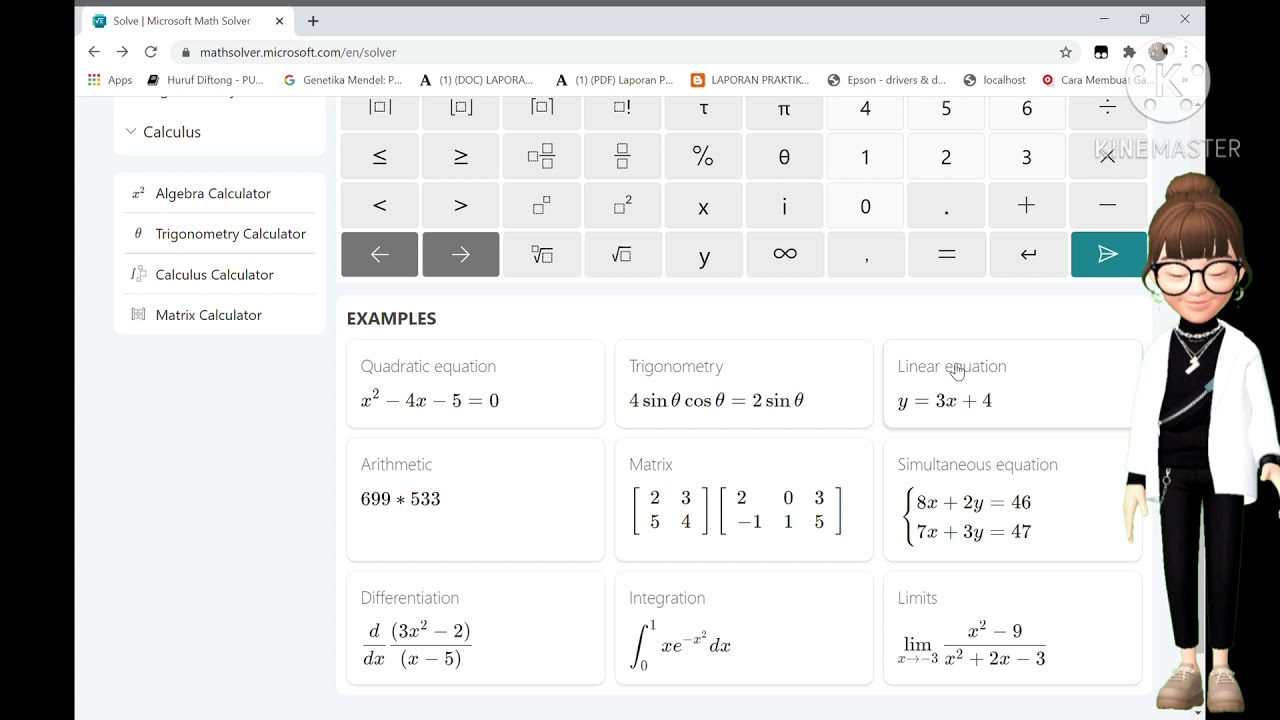The width and height of the screenshot is (1280, 720).
Task: Open the browser extensions puzzle icon
Action: pos(1129,52)
